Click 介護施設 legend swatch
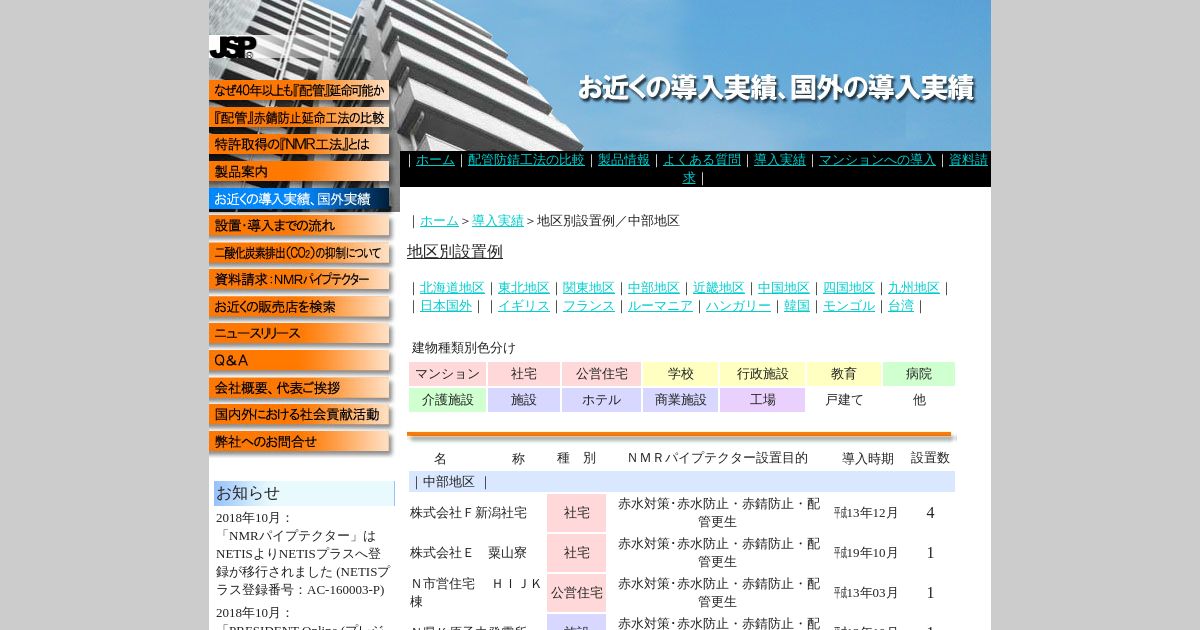Viewport: 1200px width, 630px height. click(x=447, y=400)
